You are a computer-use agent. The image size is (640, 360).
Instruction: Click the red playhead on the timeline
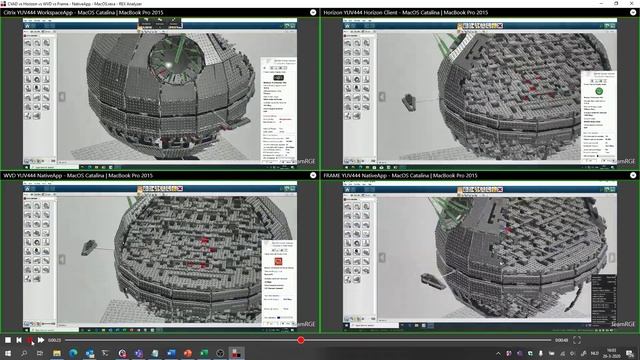tap(301, 340)
